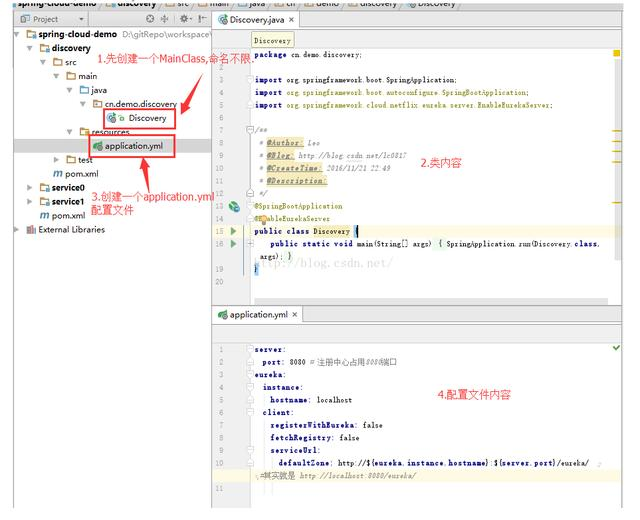
Task: Click the Maven icon beside service1's sibling pom.xml
Action: pos(44,216)
